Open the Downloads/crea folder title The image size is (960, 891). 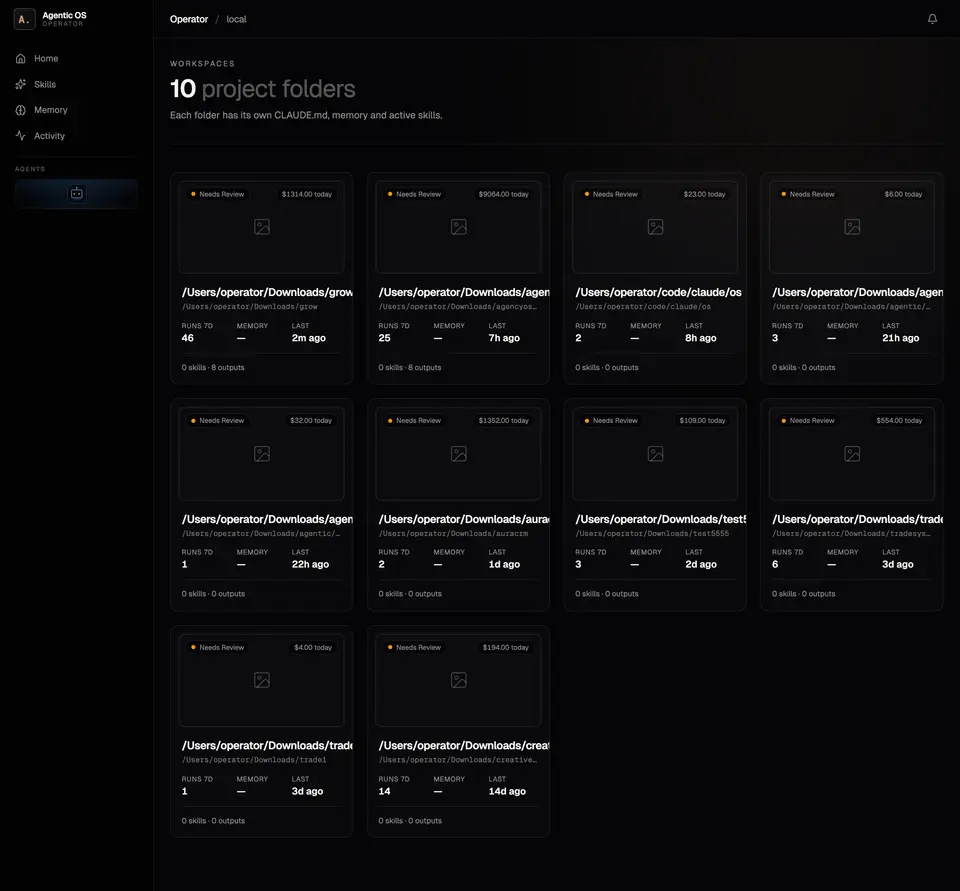pos(463,746)
